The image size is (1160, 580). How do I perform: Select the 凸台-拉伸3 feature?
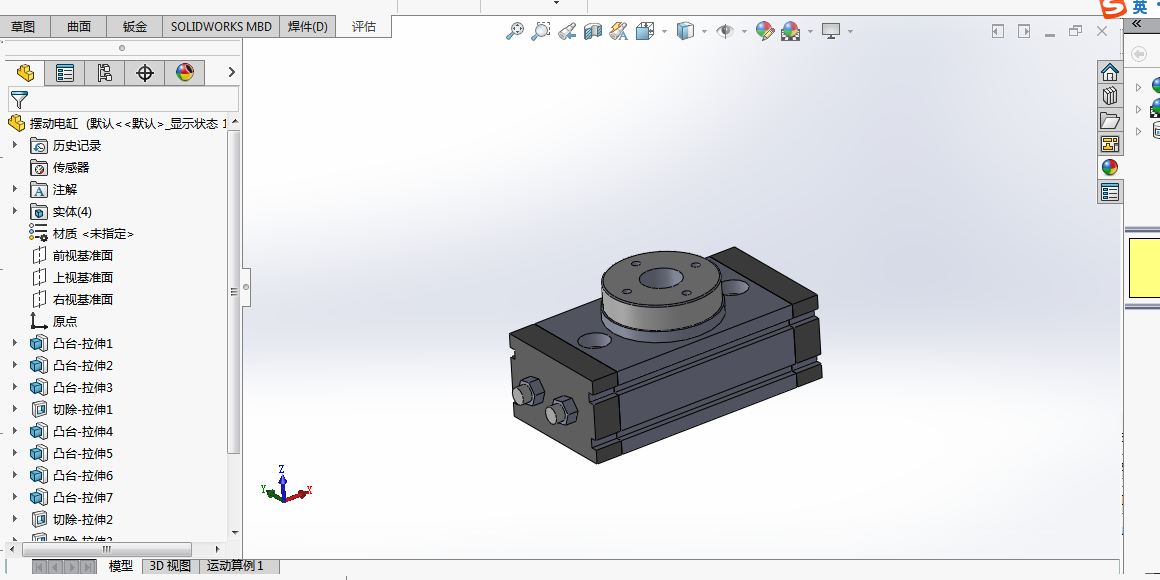71,388
